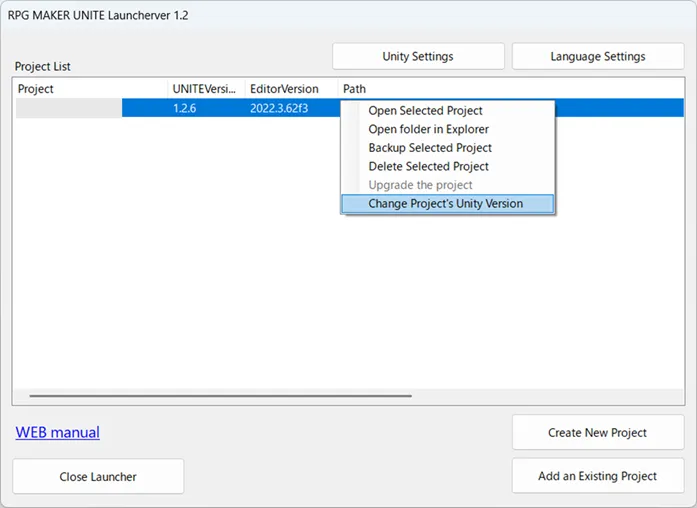Click the Language Settings button

click(597, 56)
